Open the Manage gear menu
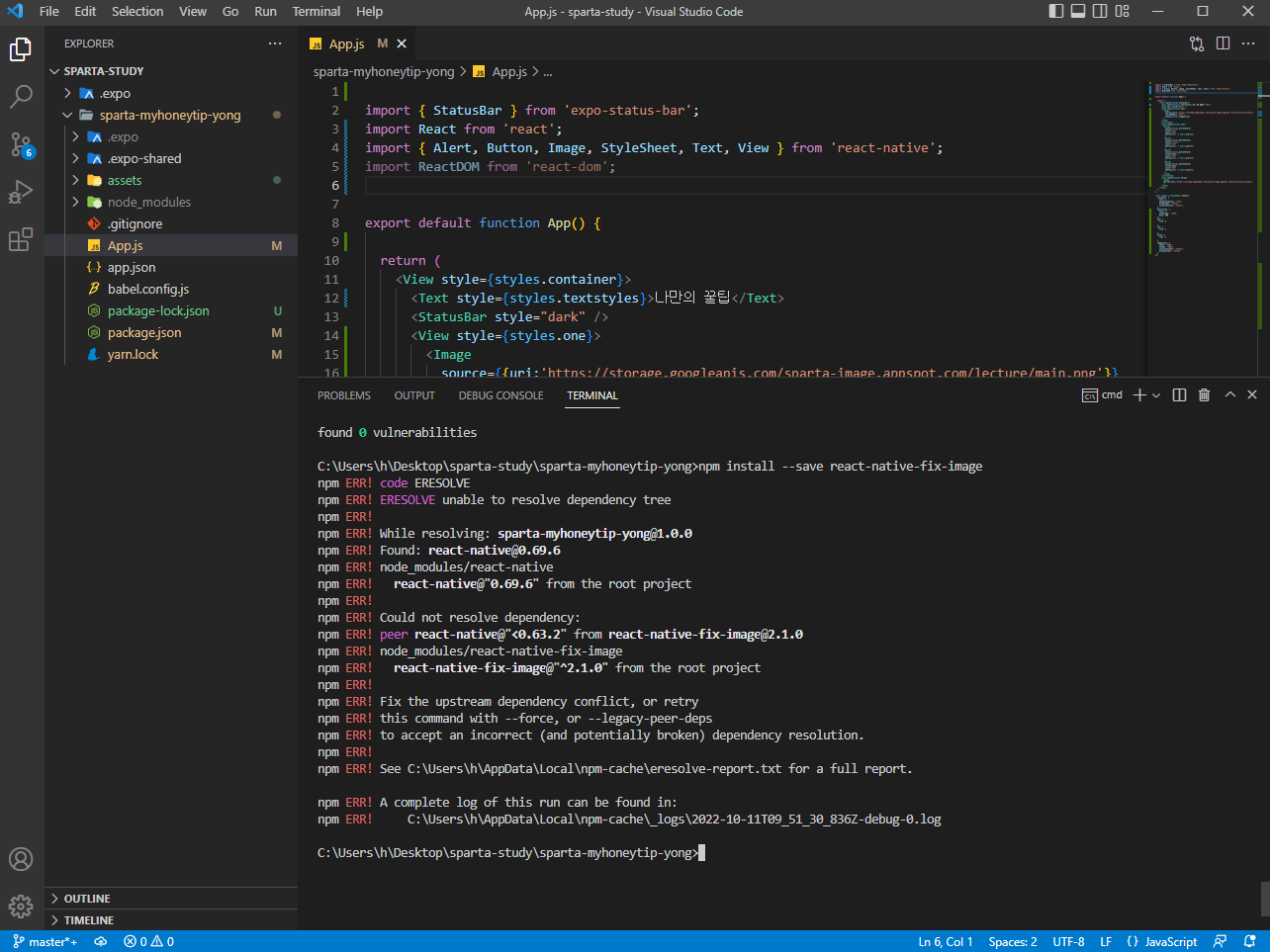The width and height of the screenshot is (1270, 952). 21,906
